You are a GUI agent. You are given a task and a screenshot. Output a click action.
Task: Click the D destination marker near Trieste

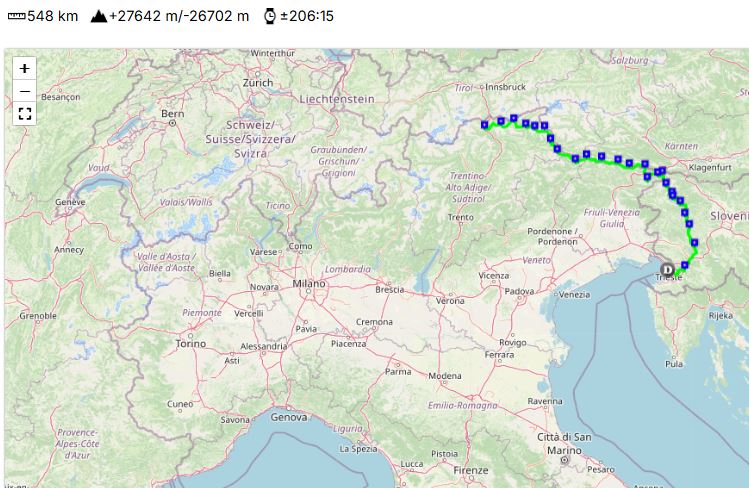click(x=667, y=267)
